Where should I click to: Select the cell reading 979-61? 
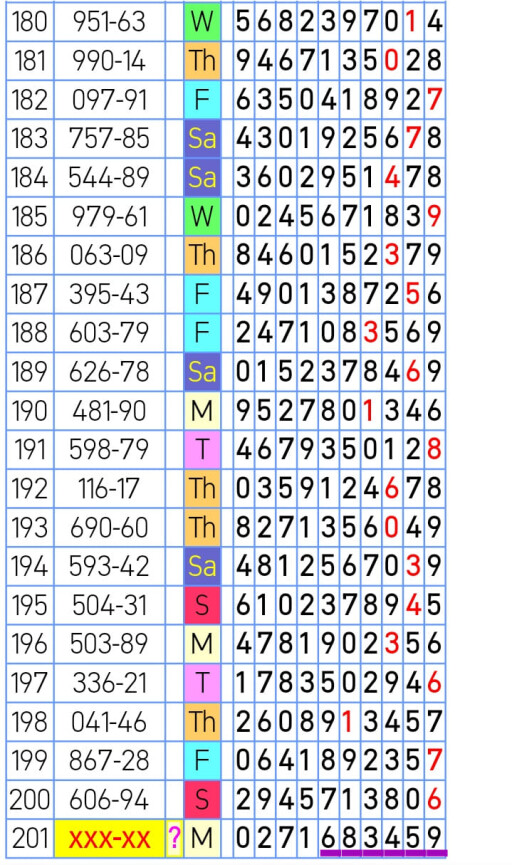tap(110, 216)
